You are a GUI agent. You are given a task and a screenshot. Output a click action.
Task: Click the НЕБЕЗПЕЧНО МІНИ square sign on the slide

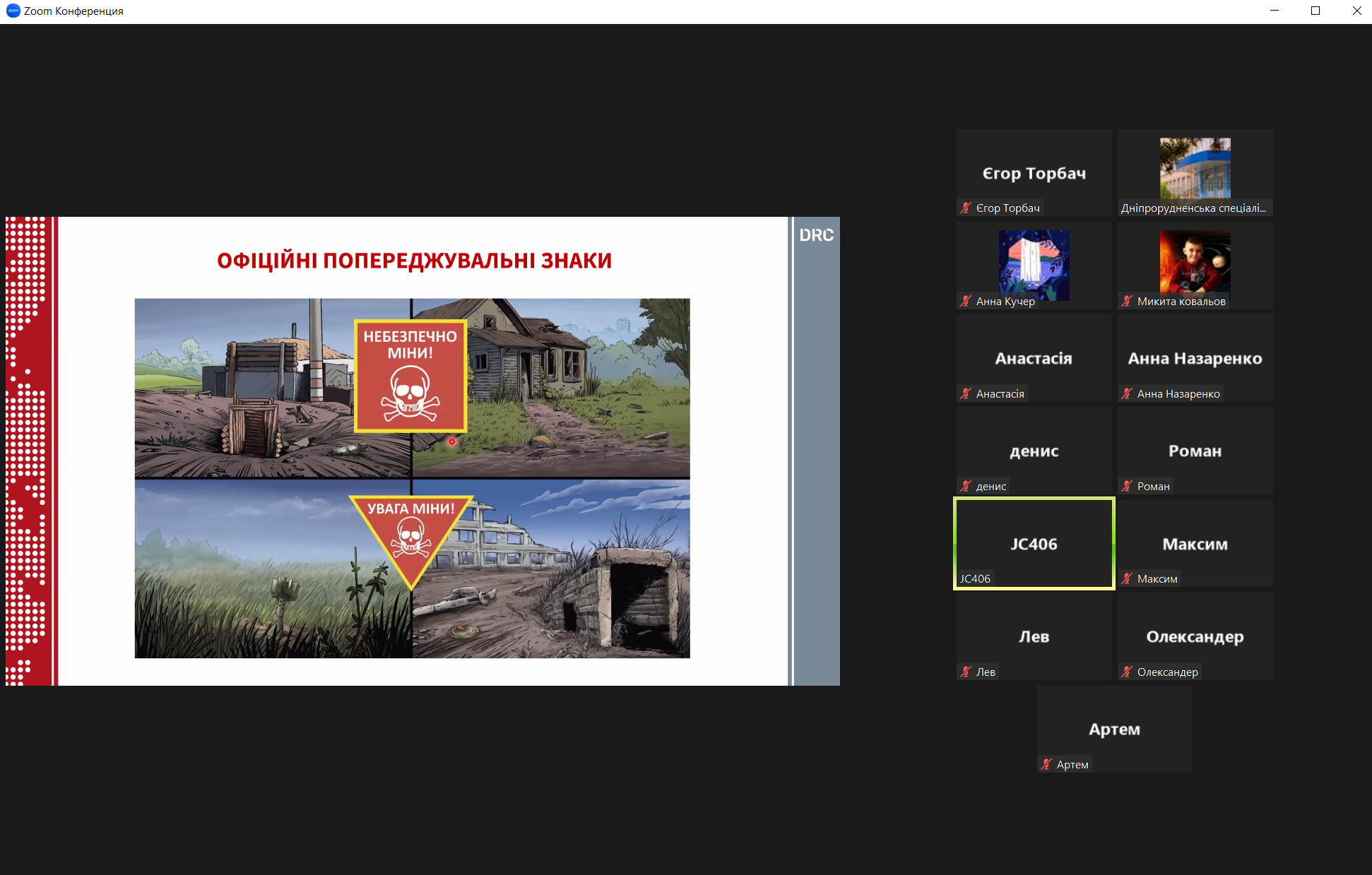(x=410, y=376)
